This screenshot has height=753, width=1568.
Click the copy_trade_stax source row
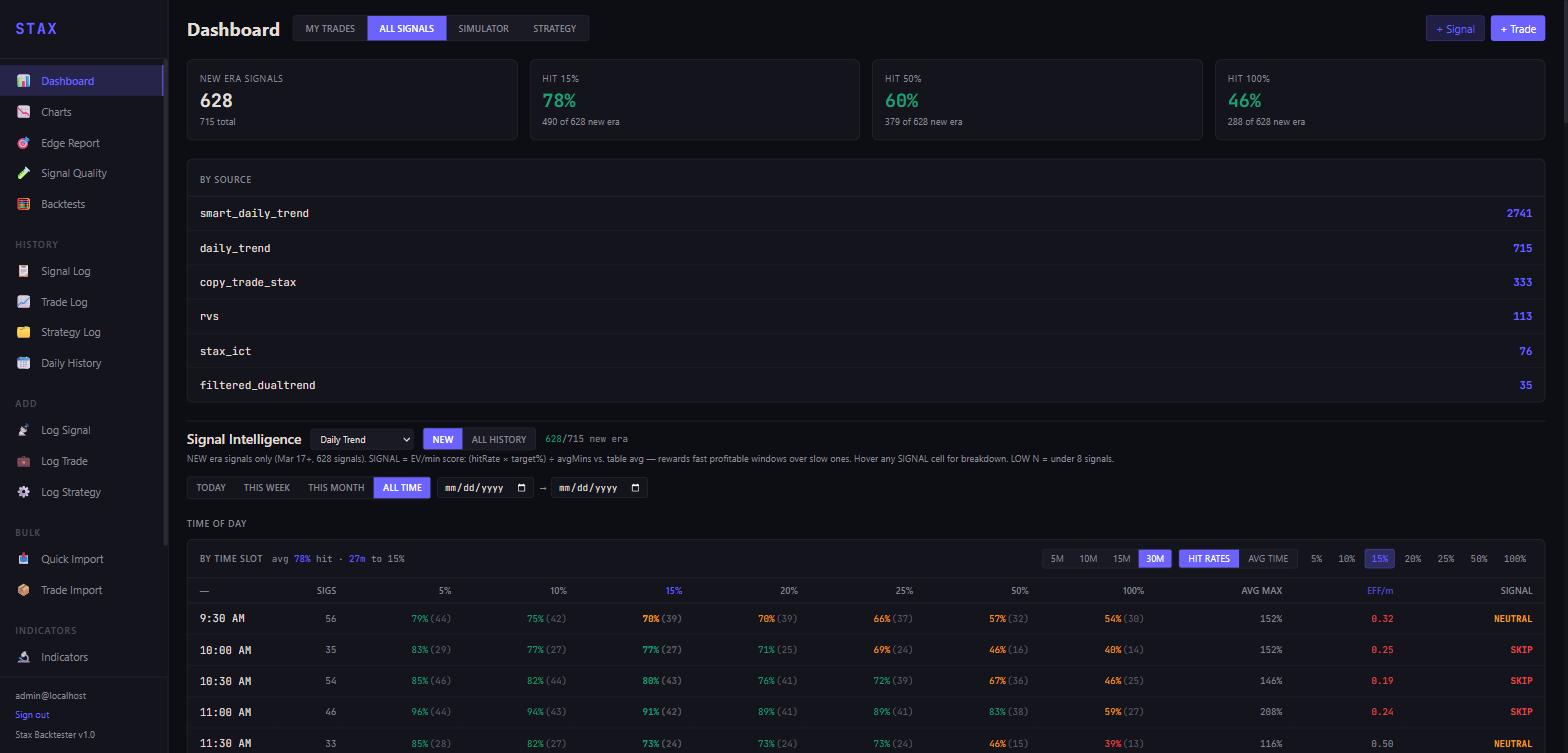click(866, 282)
